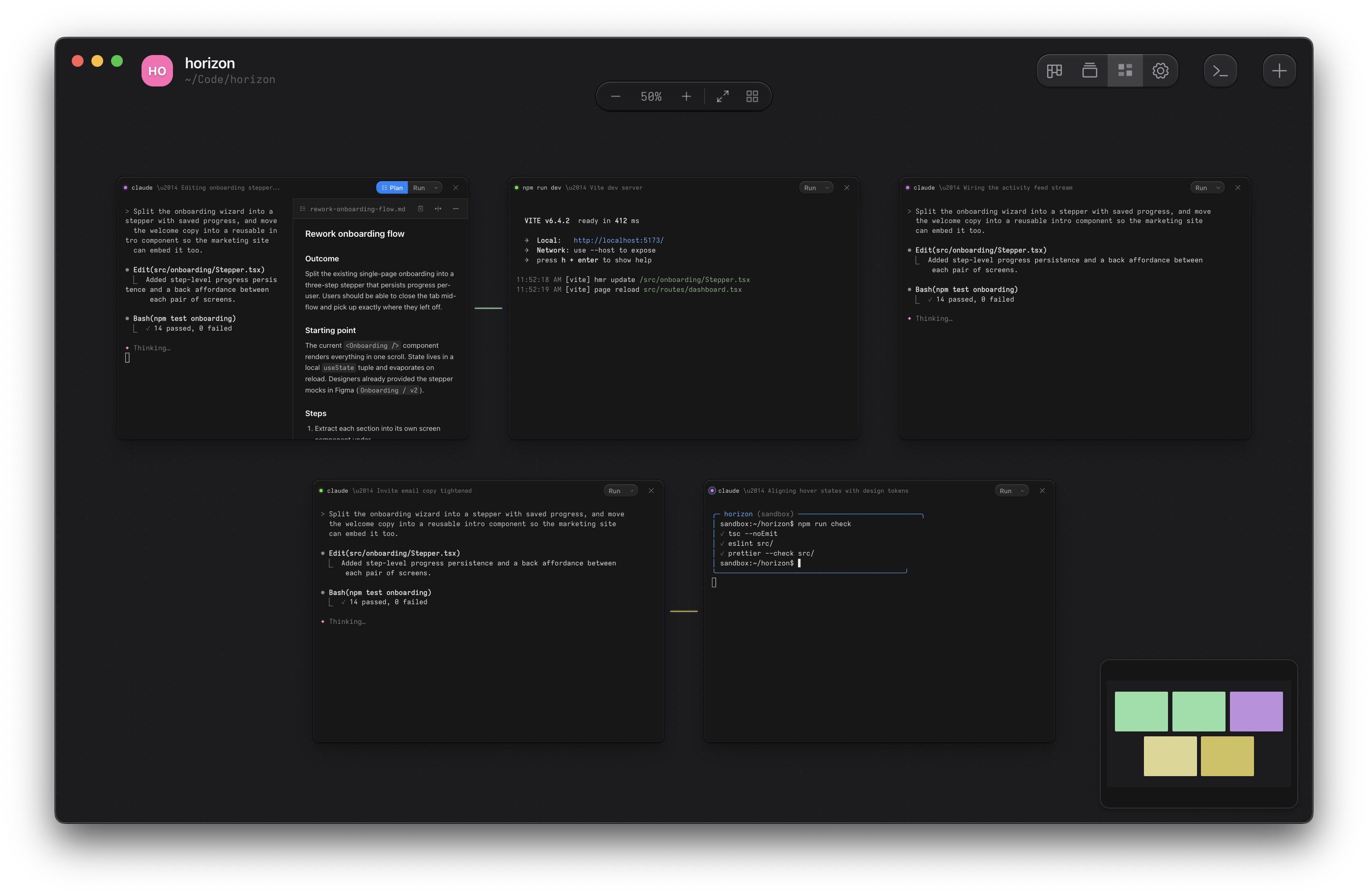The height and width of the screenshot is (896, 1368).
Task: Click the horizon project title
Action: 210,63
